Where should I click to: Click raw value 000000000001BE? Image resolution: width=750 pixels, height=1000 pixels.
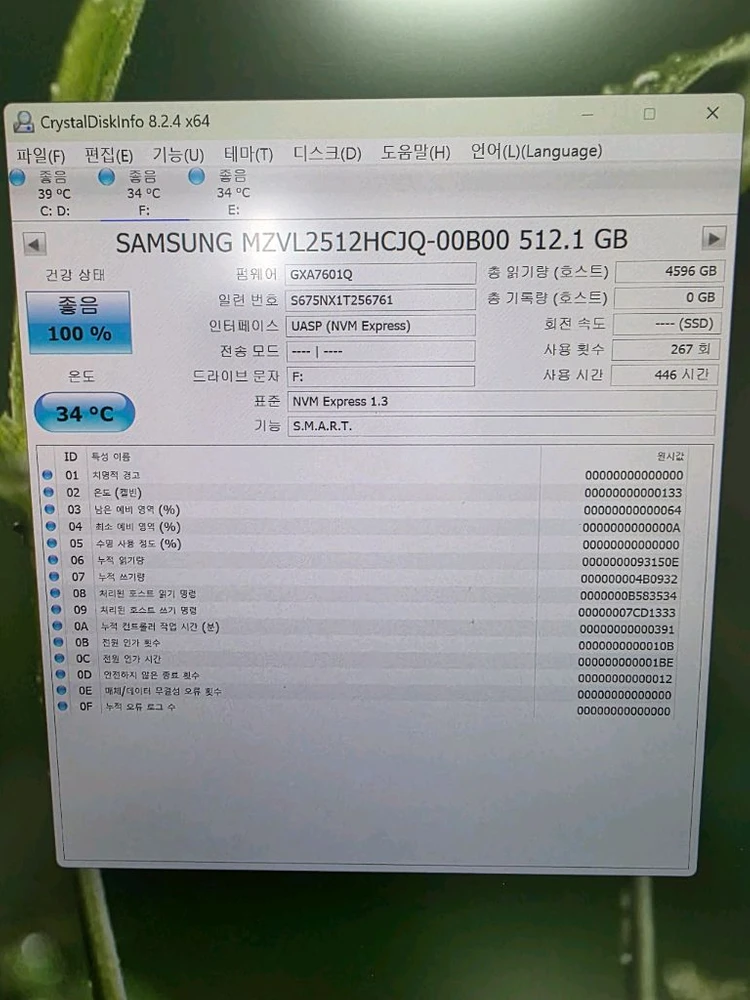625,662
